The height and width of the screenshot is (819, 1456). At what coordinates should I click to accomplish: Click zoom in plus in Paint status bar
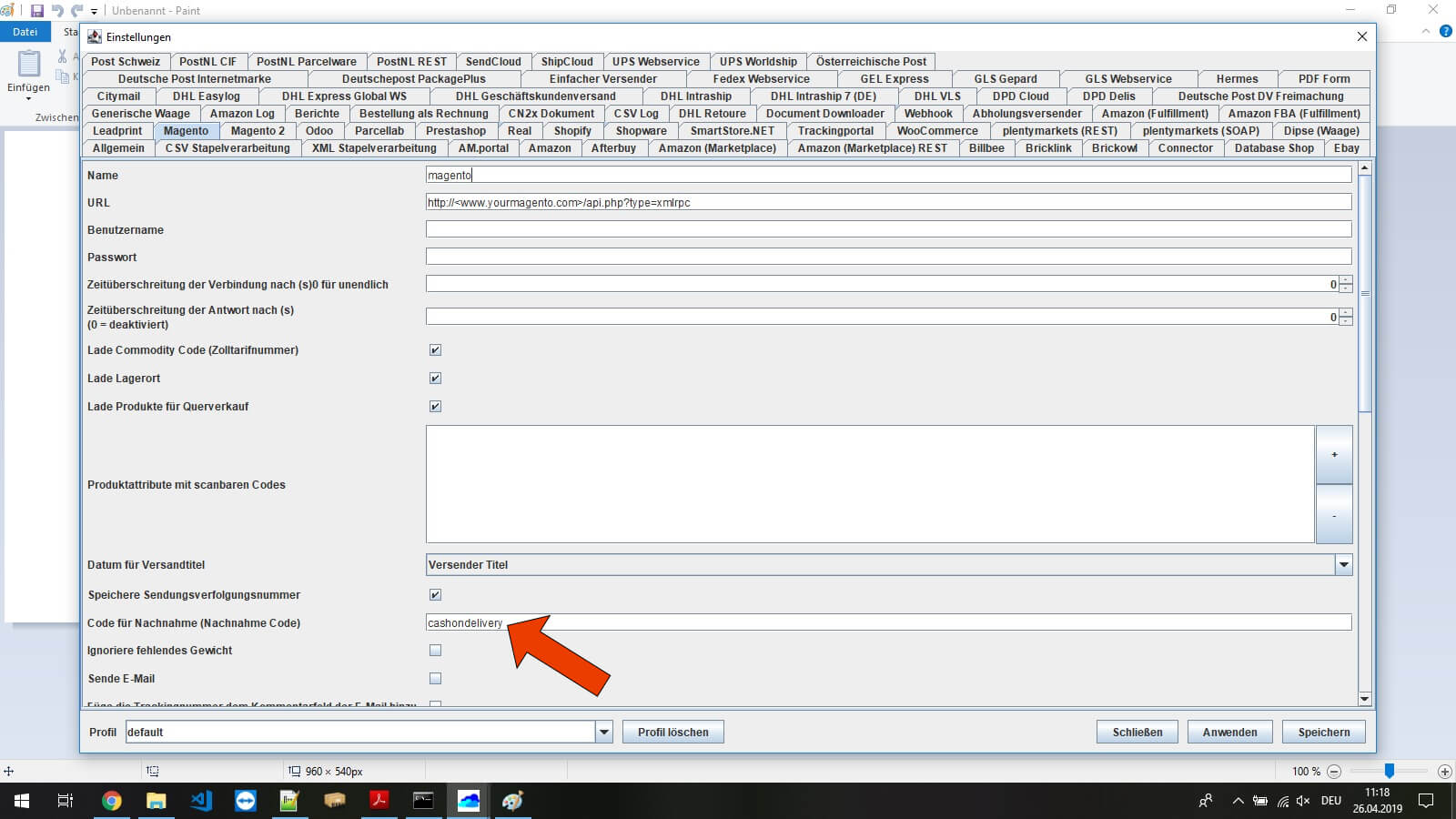point(1444,771)
